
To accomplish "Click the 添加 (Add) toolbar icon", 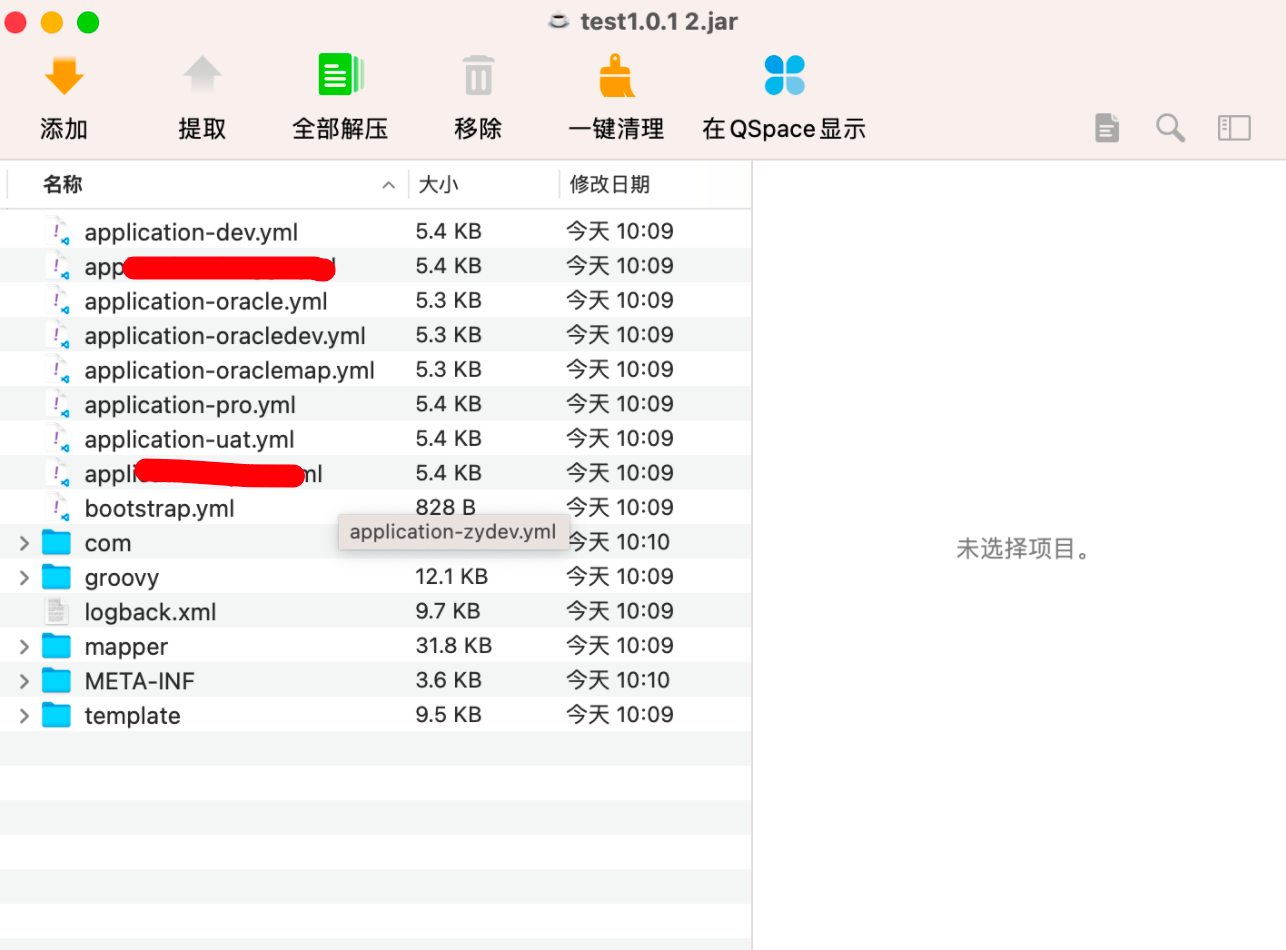I will point(64,74).
